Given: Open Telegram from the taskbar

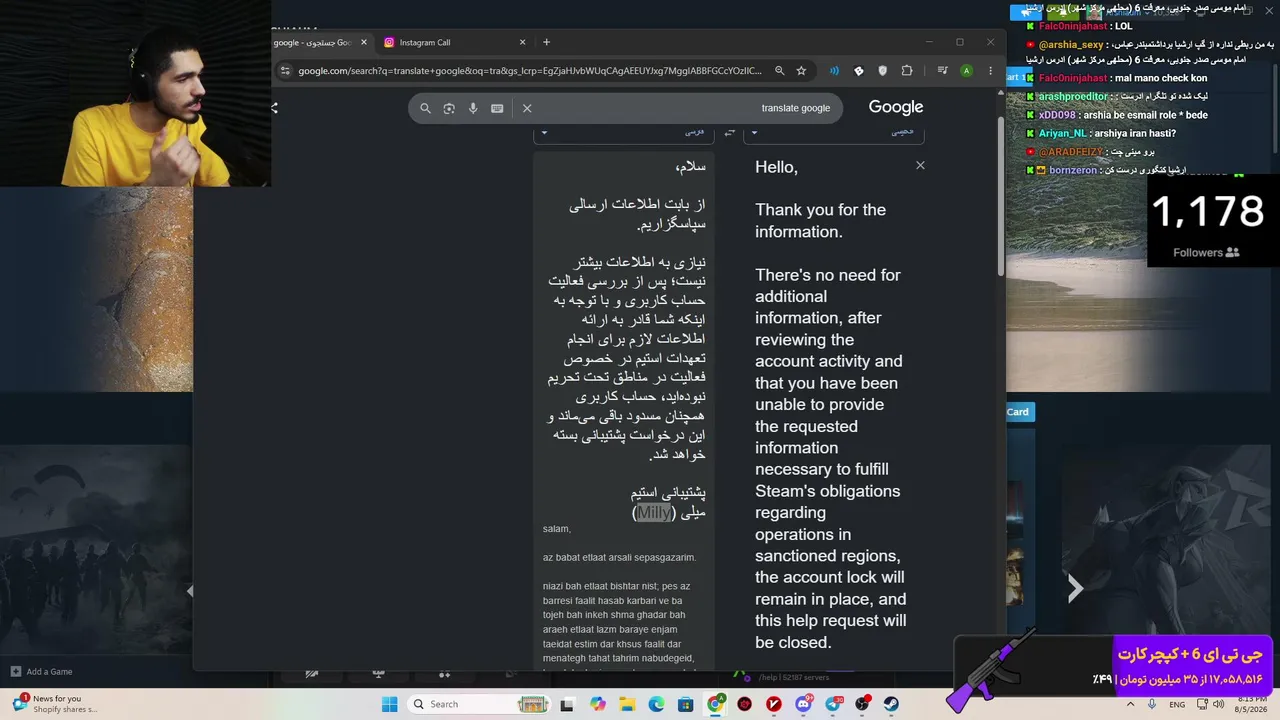Looking at the screenshot, I should (x=833, y=704).
